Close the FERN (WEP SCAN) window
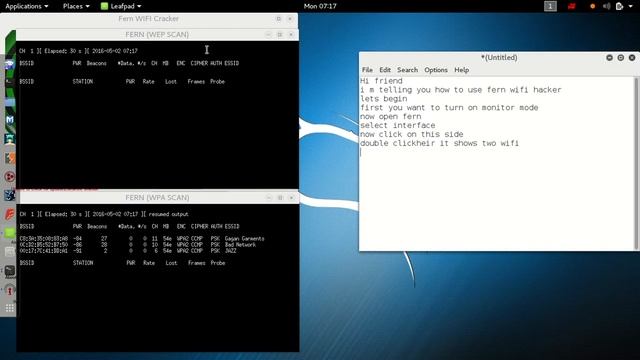The width and height of the screenshot is (640, 360). (291, 35)
